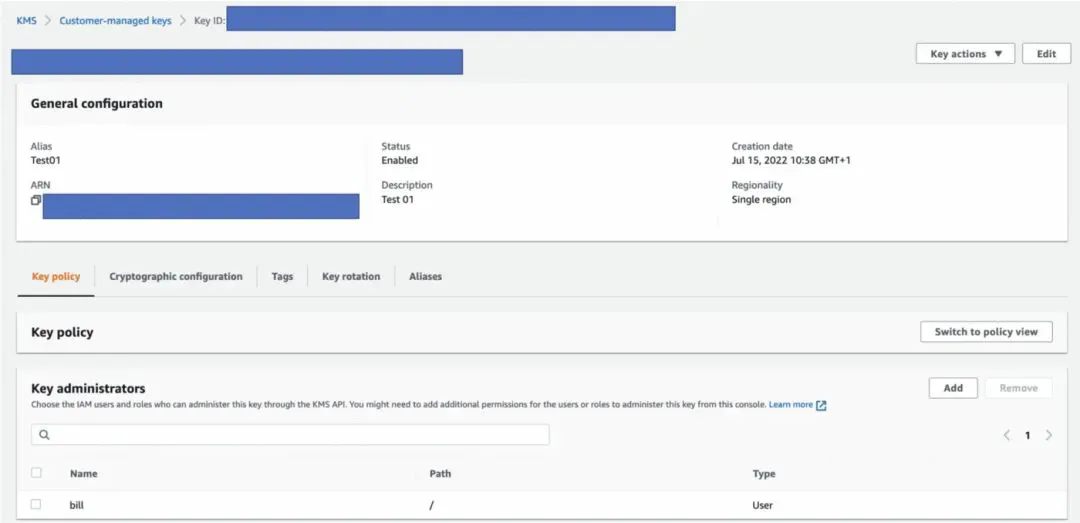Navigate to KMS breadcrumb link
1080x523 pixels.
click(27, 20)
